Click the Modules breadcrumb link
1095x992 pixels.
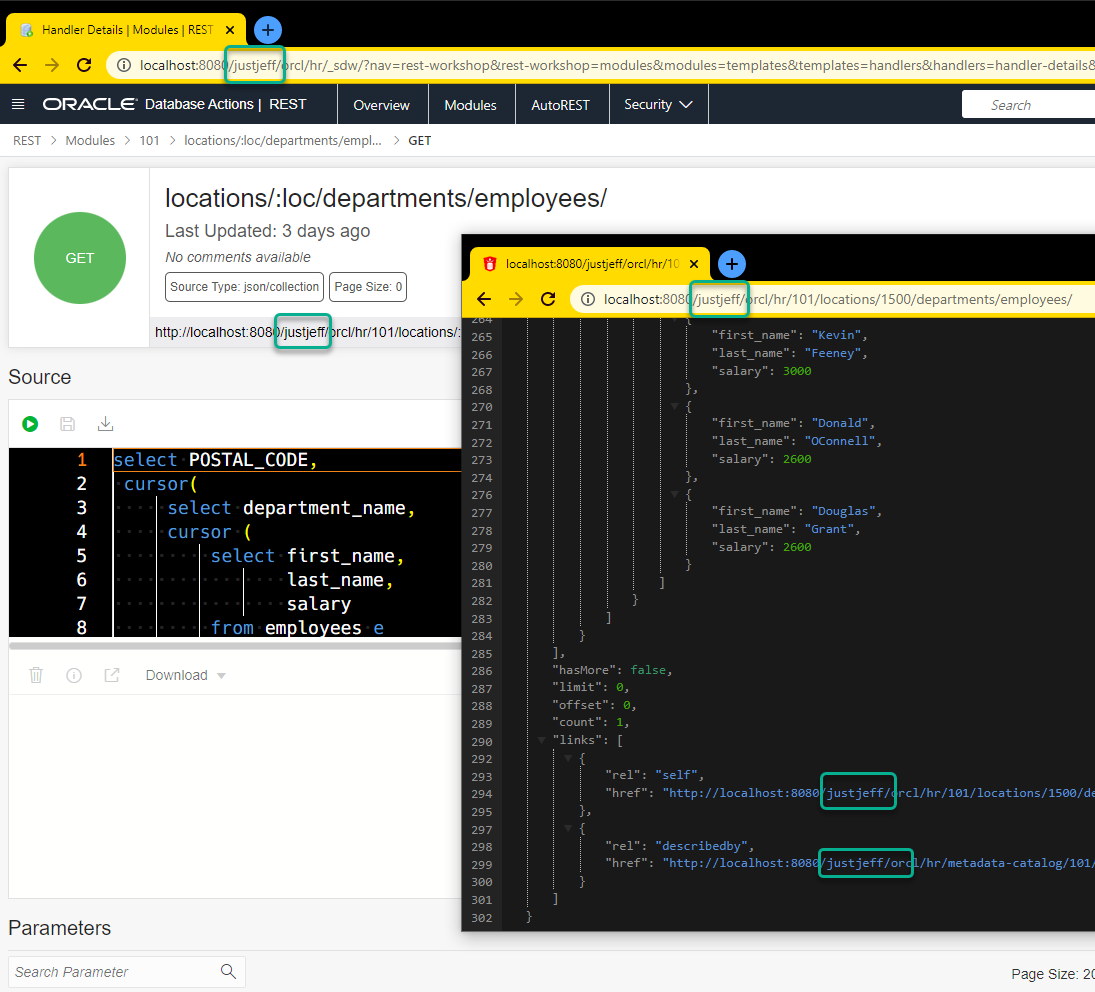click(90, 140)
